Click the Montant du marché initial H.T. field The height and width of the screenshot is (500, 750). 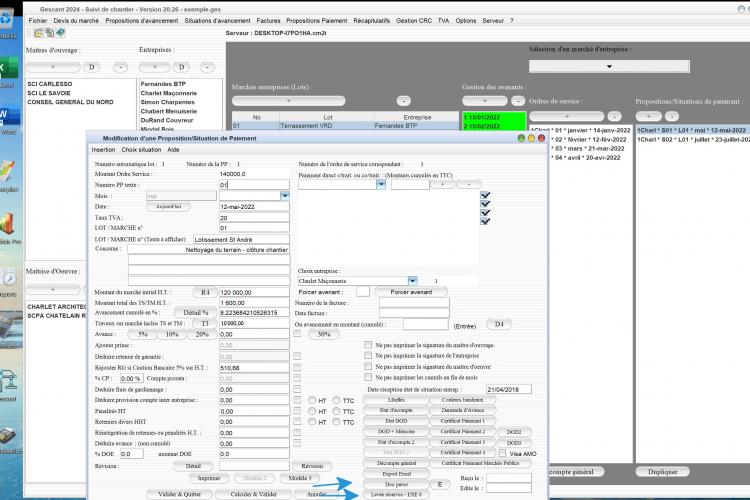254,292
